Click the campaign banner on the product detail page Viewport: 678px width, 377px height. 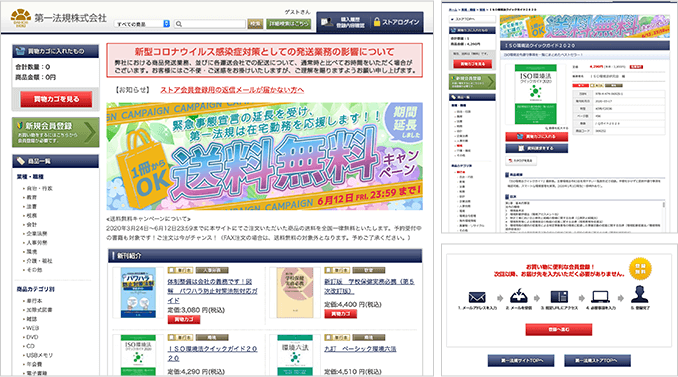point(585,26)
